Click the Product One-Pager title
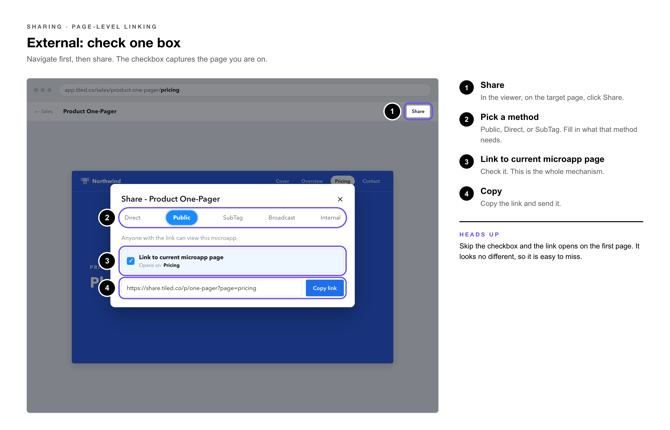The image size is (670, 430). [x=90, y=111]
